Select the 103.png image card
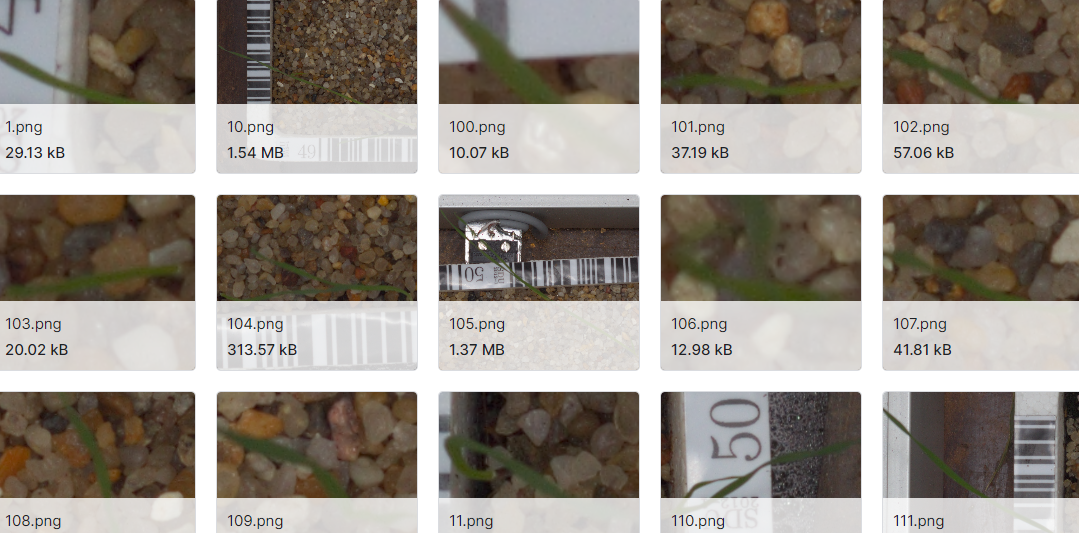The width and height of the screenshot is (1079, 533). coord(97,283)
